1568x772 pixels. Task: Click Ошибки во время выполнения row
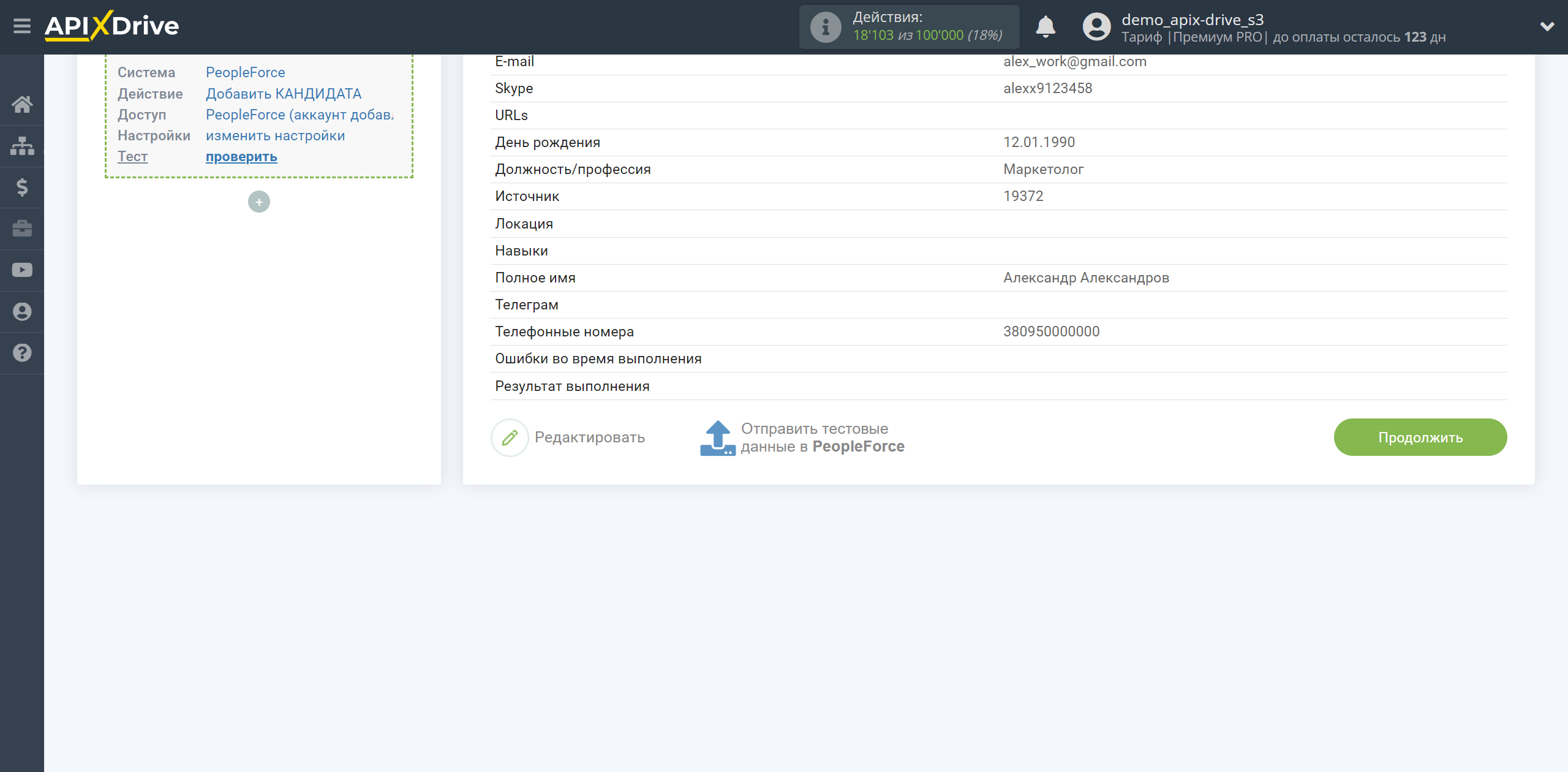pos(998,359)
